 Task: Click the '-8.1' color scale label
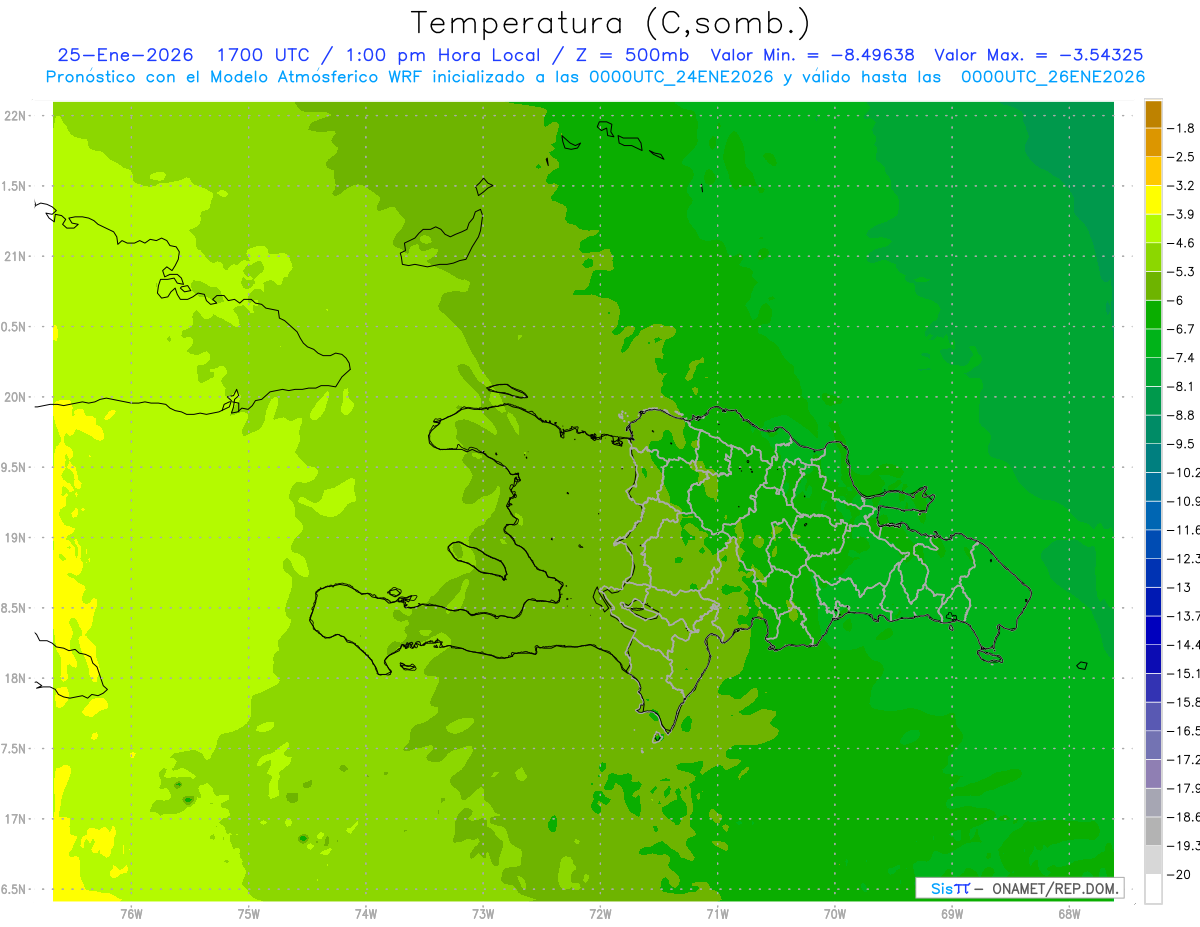point(1182,386)
